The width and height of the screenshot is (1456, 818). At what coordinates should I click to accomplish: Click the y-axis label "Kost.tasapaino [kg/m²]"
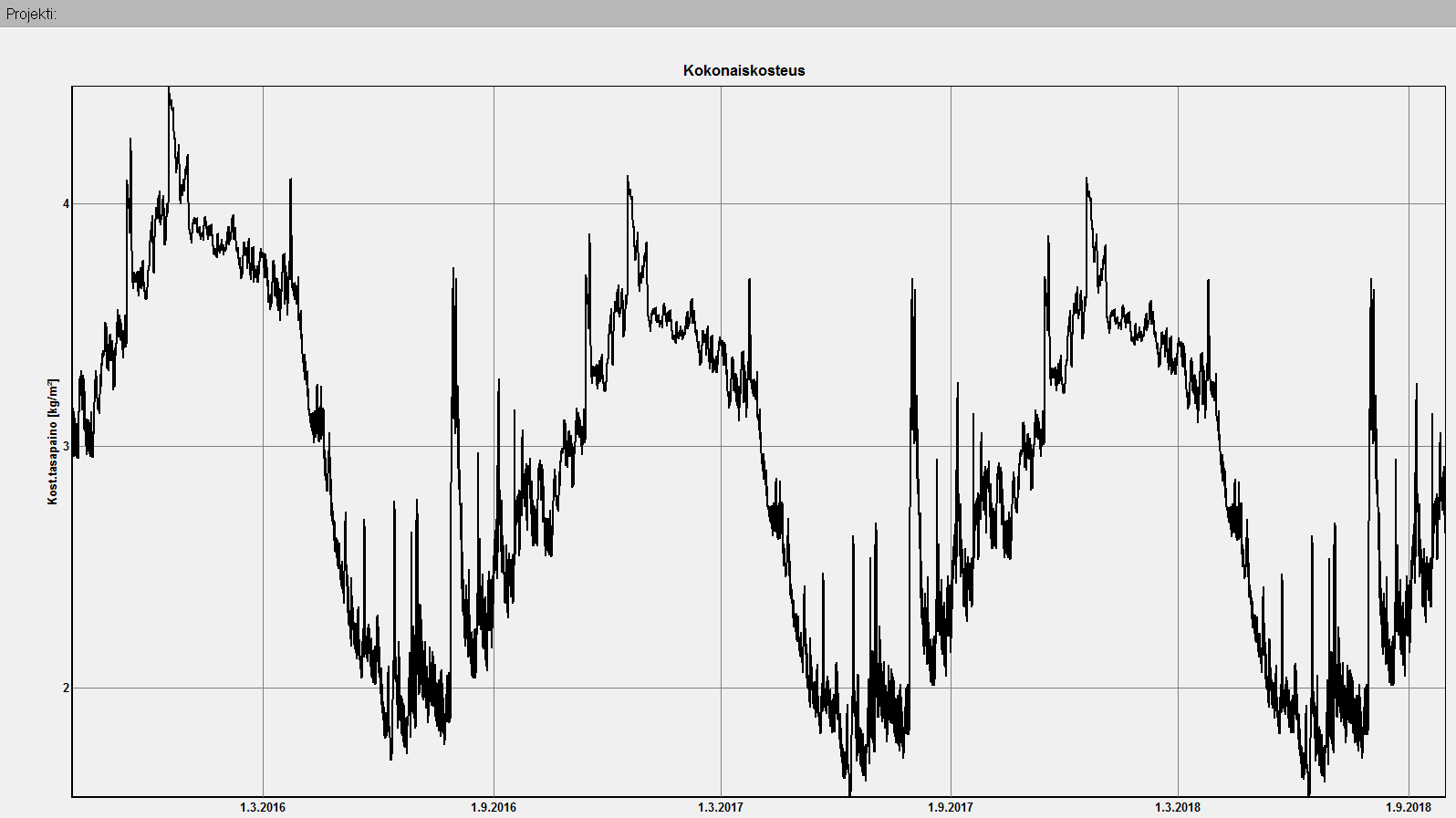[x=53, y=441]
